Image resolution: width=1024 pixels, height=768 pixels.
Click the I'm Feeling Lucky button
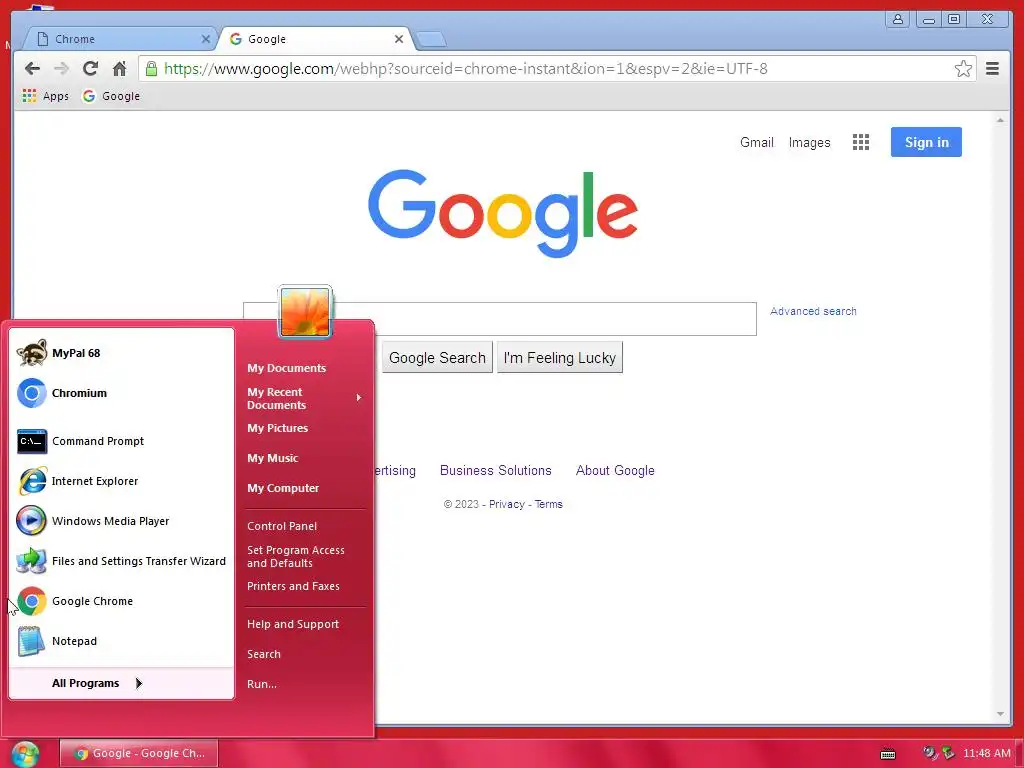point(560,358)
